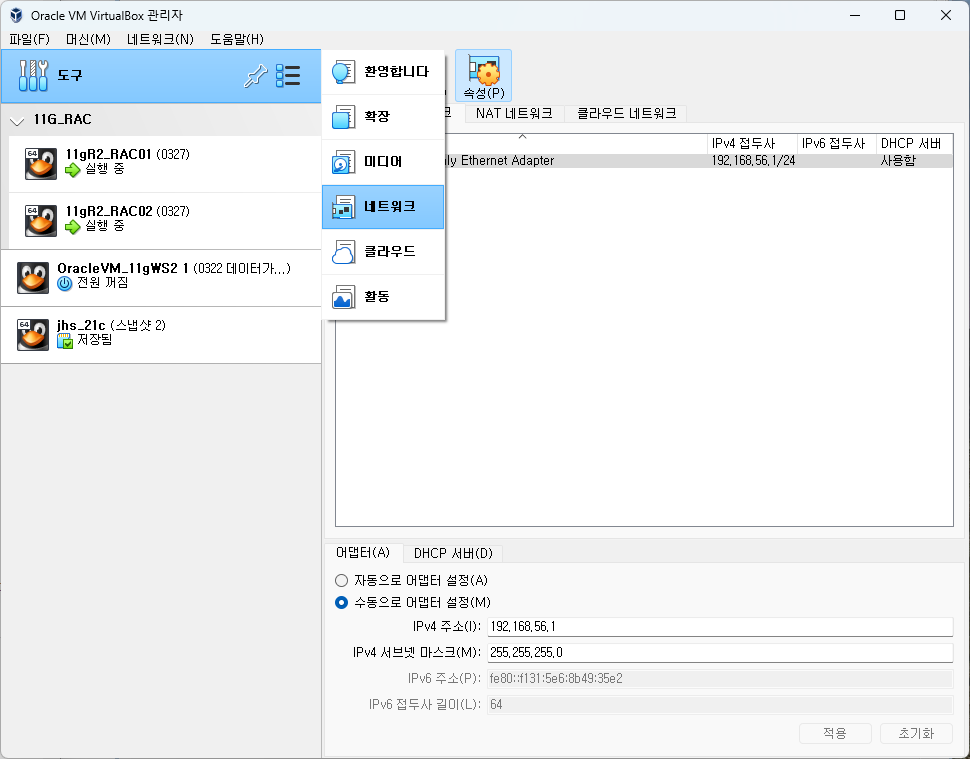
Task: Click the IPv4 서브넷 마스크 input field
Action: pyautogui.click(x=720, y=653)
